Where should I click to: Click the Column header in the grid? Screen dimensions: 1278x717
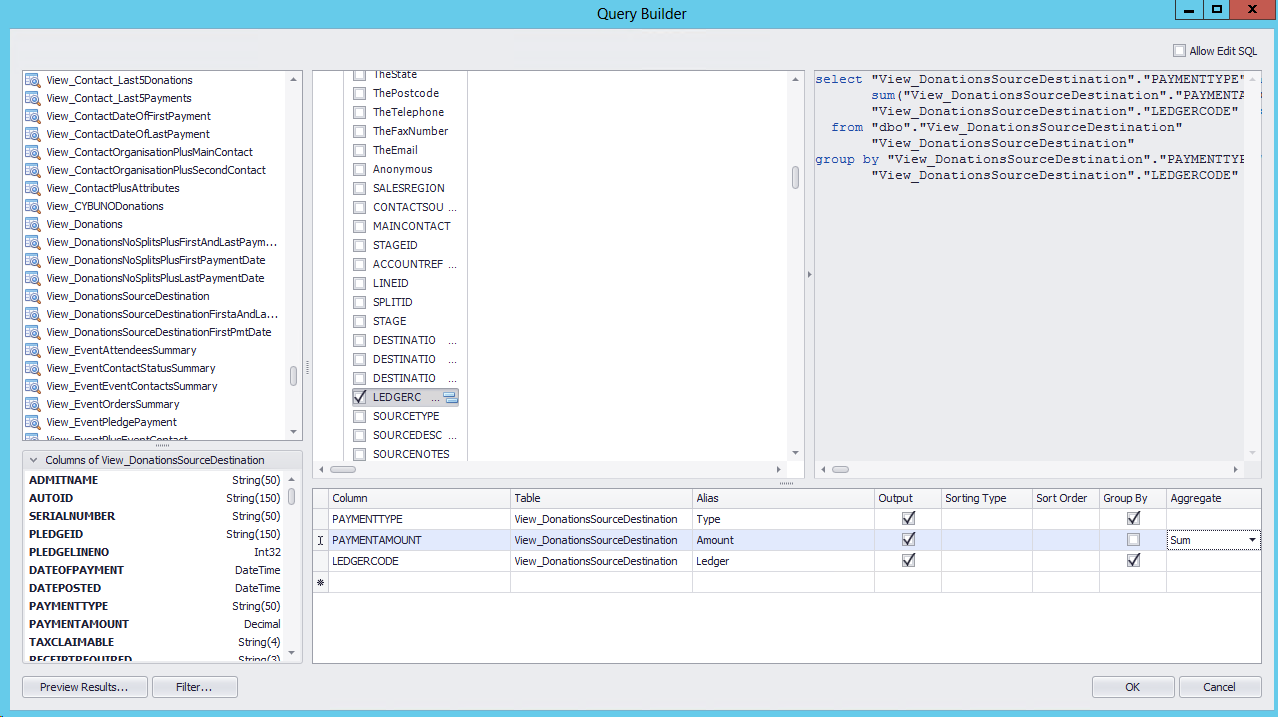pos(420,498)
